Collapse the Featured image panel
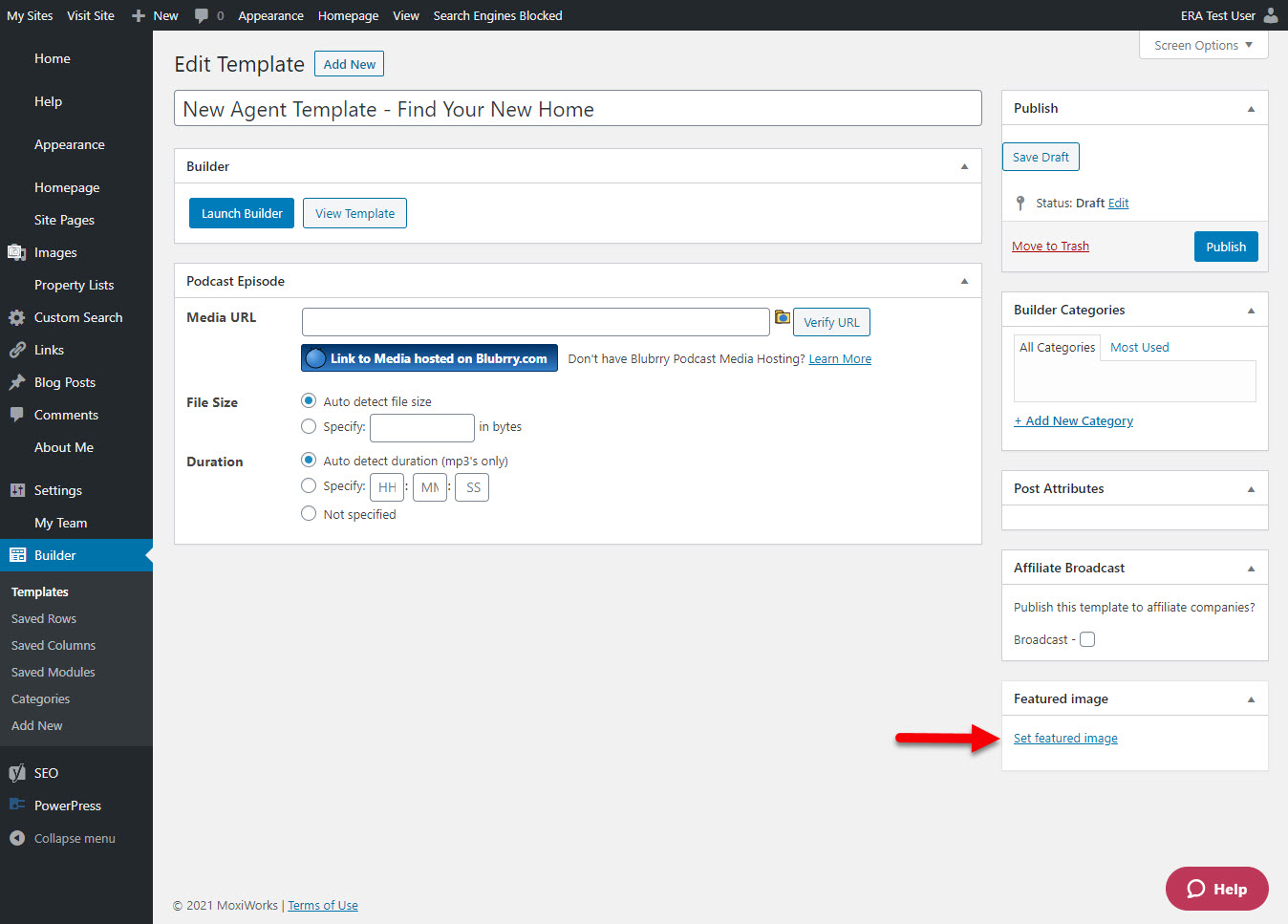 point(1251,699)
